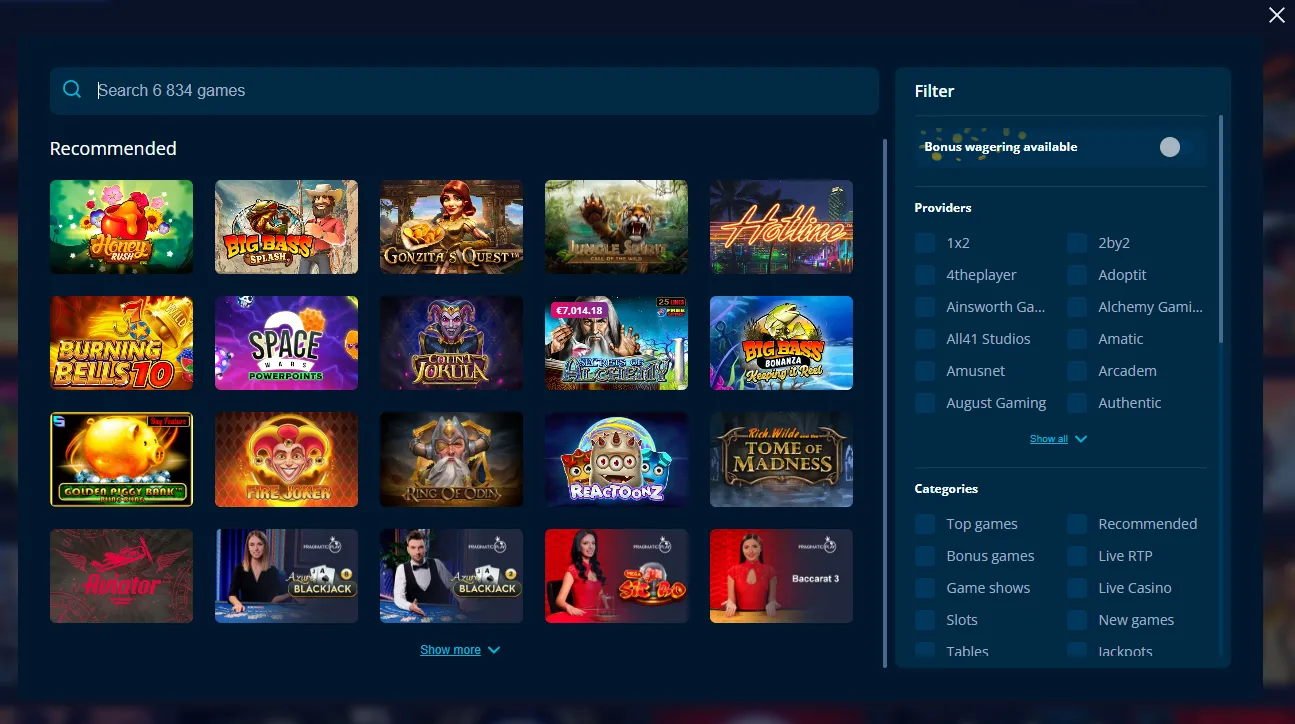Launch Count Jokula game
Screen dimensions: 1295x724
(451, 343)
